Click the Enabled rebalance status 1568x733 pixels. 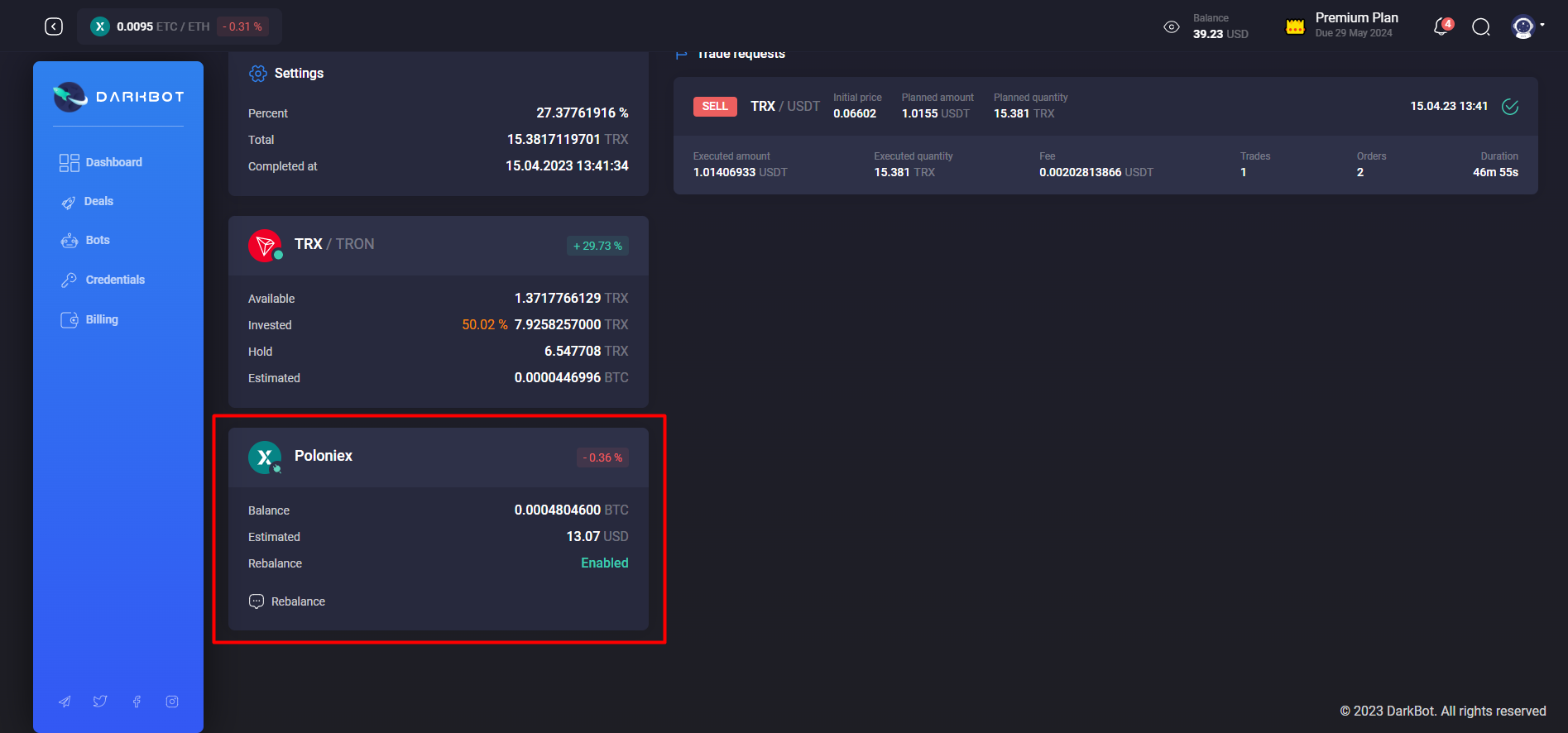605,563
